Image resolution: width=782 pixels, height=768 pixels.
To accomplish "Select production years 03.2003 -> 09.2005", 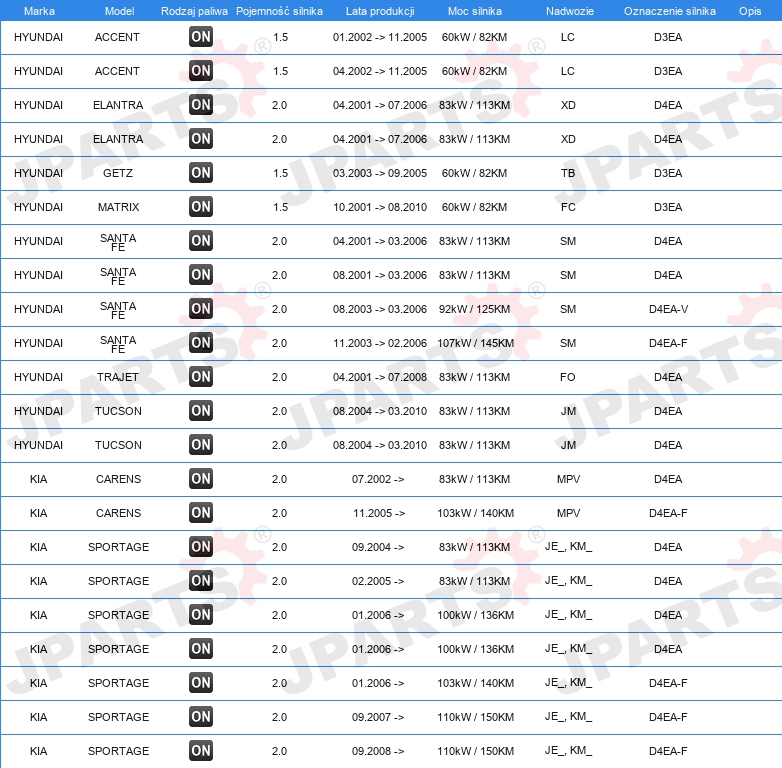I will point(380,173).
